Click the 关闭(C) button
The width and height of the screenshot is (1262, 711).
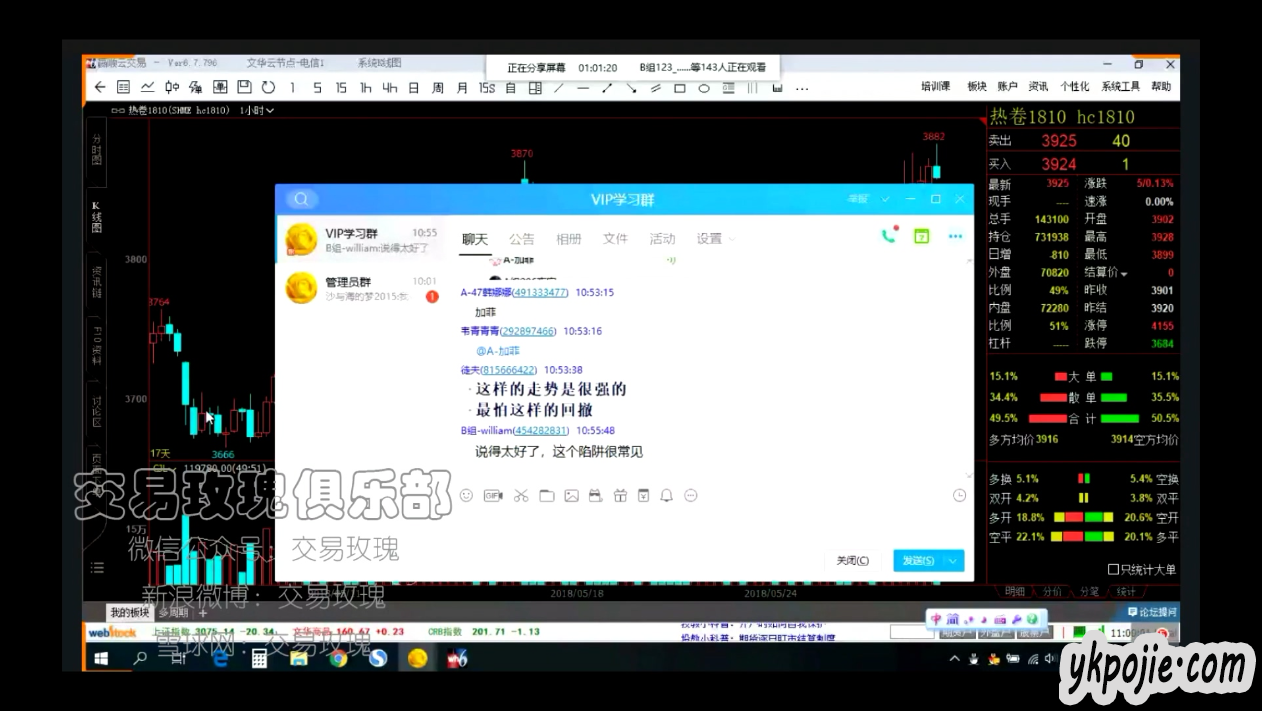852,561
